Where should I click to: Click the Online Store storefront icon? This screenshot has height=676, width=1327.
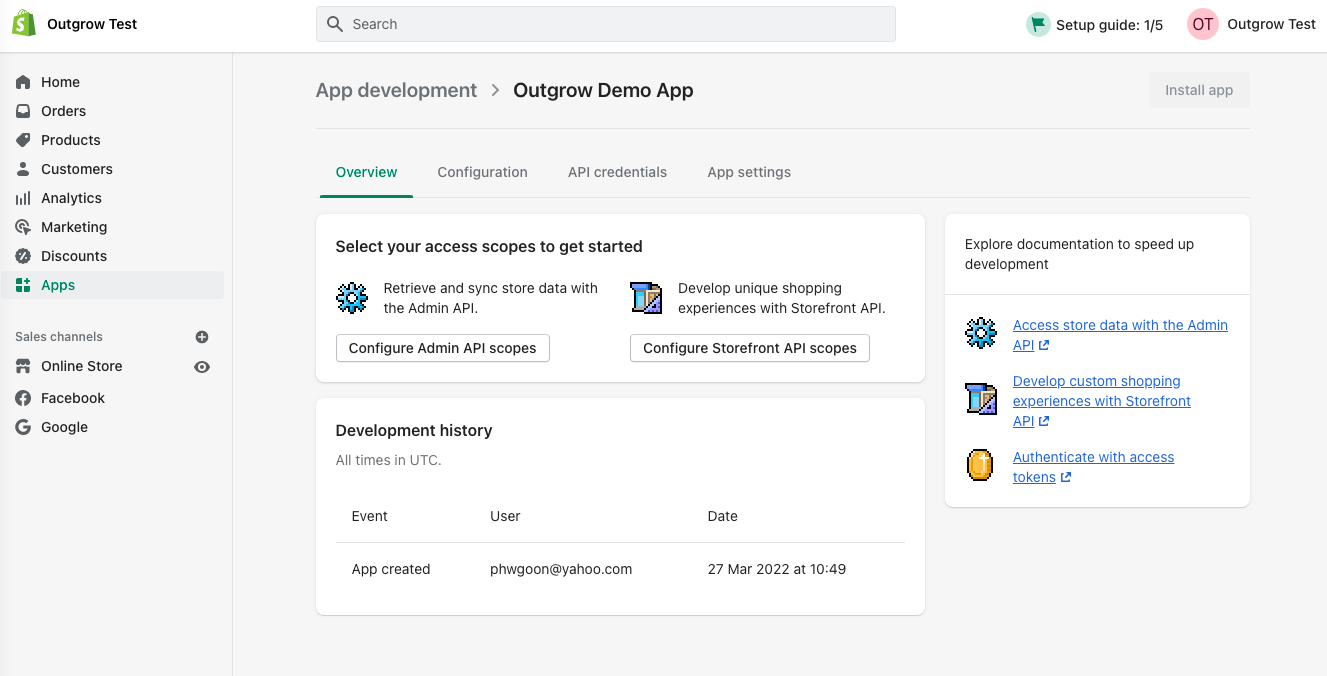click(x=23, y=366)
